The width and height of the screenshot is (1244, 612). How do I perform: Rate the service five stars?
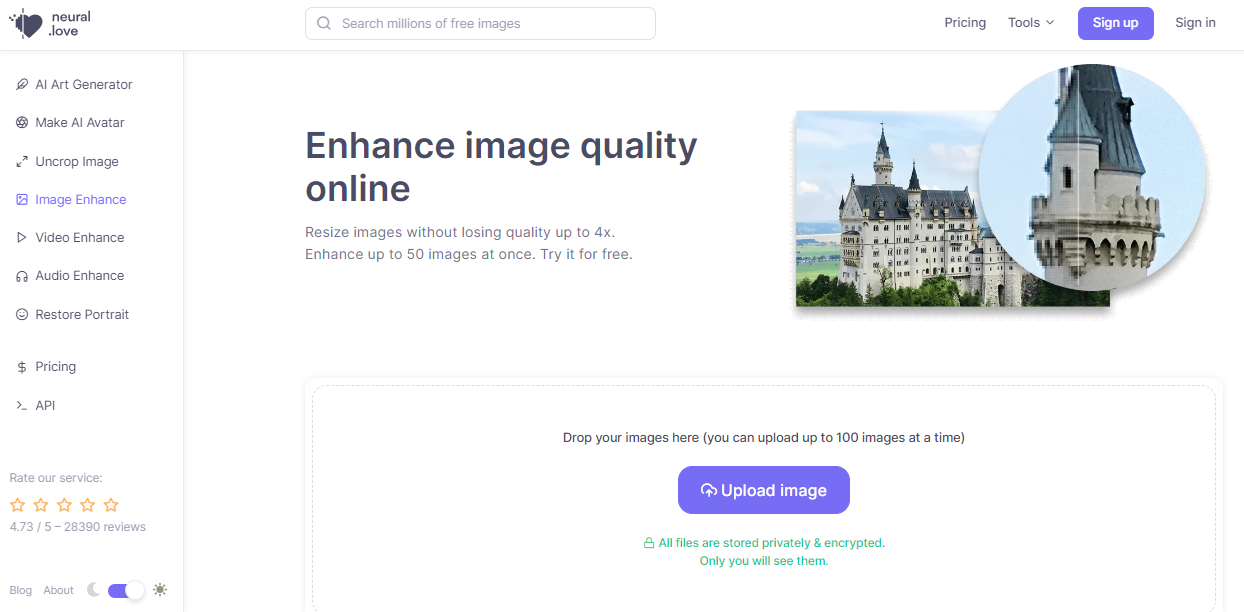click(111, 505)
